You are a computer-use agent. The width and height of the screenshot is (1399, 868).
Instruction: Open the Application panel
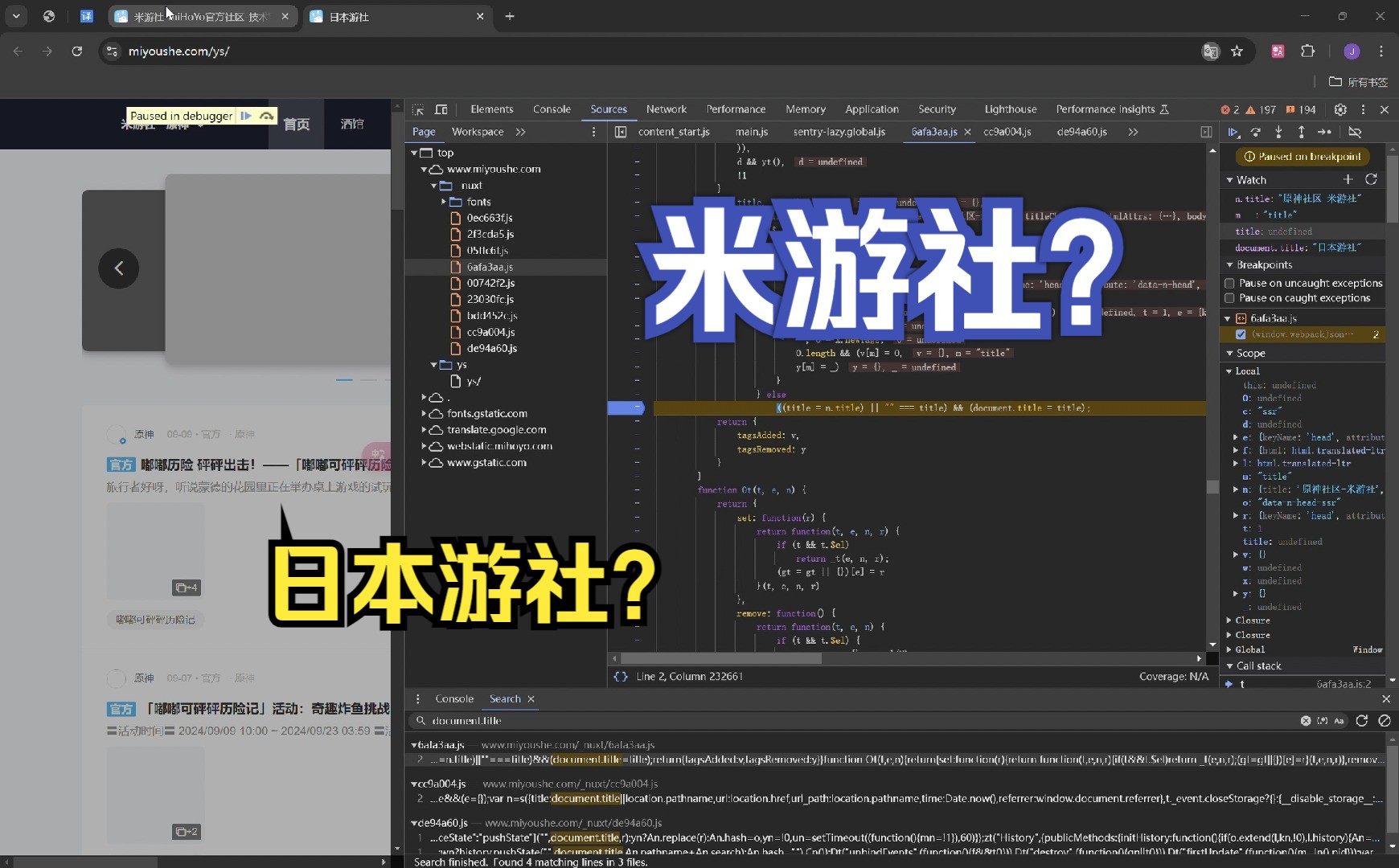[872, 109]
